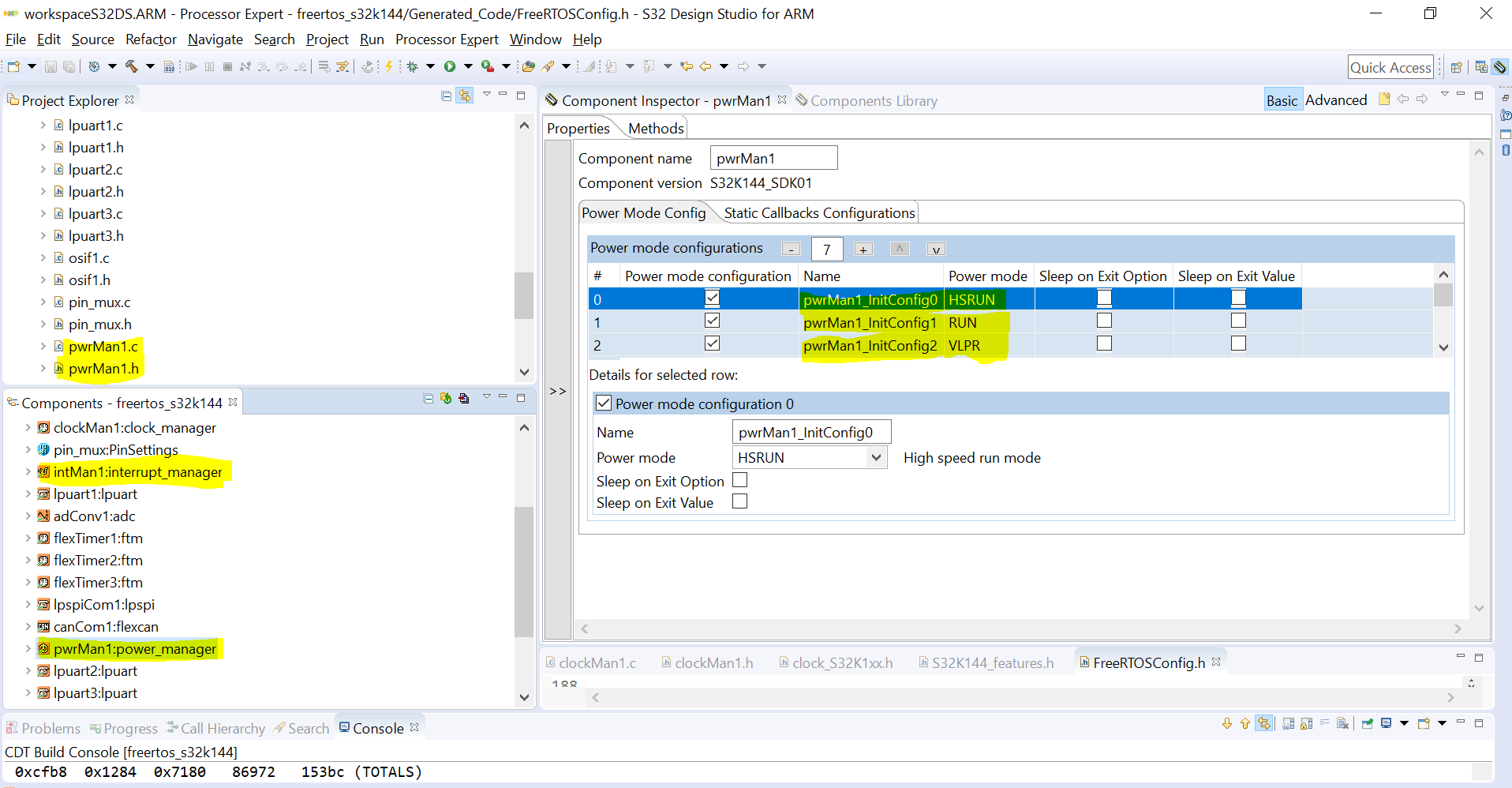The image size is (1512, 788).
Task: Click the Components view vertical scrollbar thumb
Action: [x=523, y=571]
